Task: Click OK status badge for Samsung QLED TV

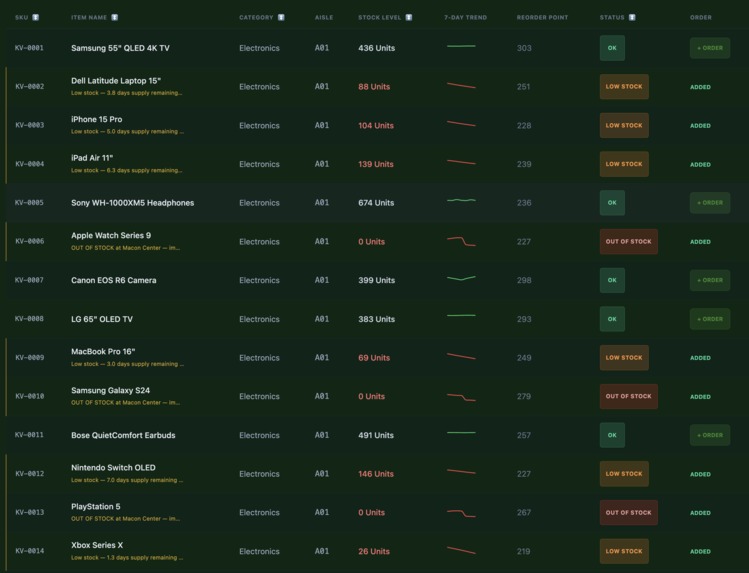Action: (612, 48)
